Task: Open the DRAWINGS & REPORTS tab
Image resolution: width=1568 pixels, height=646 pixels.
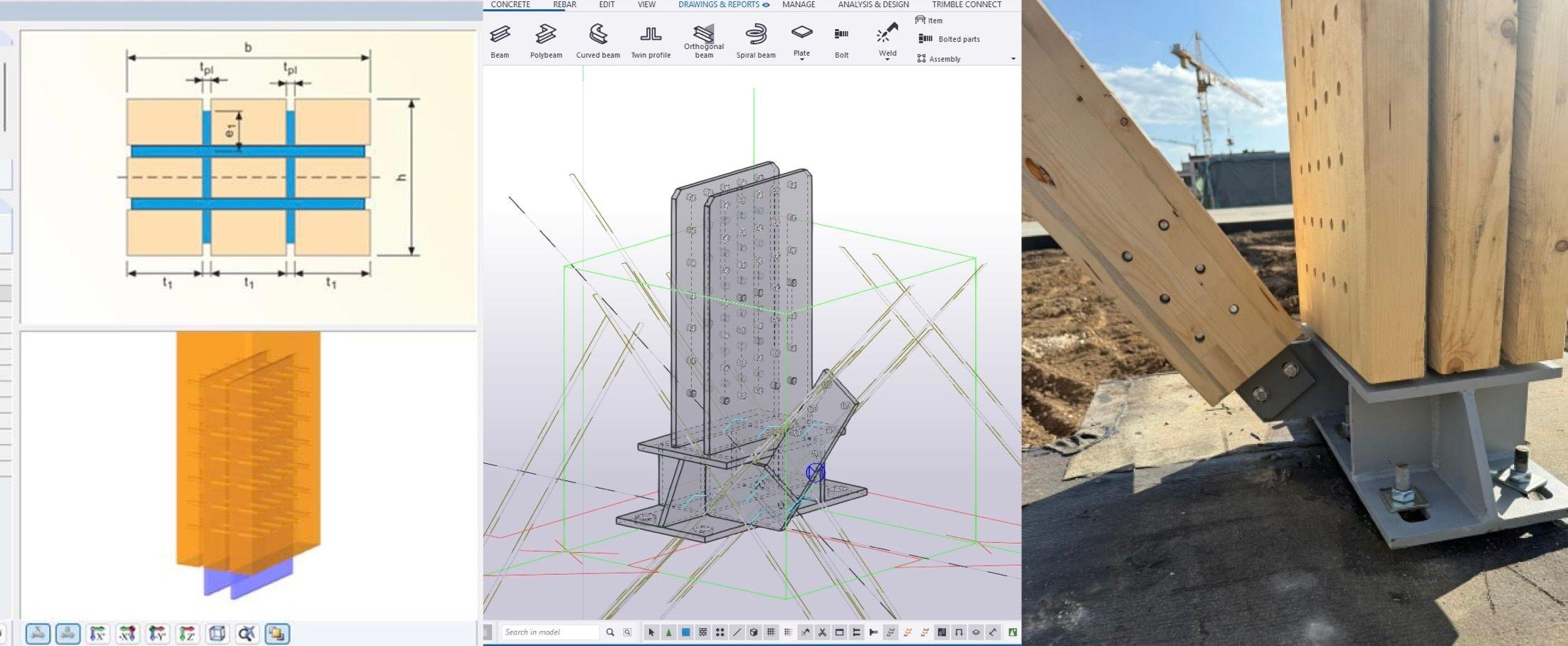Action: (718, 4)
